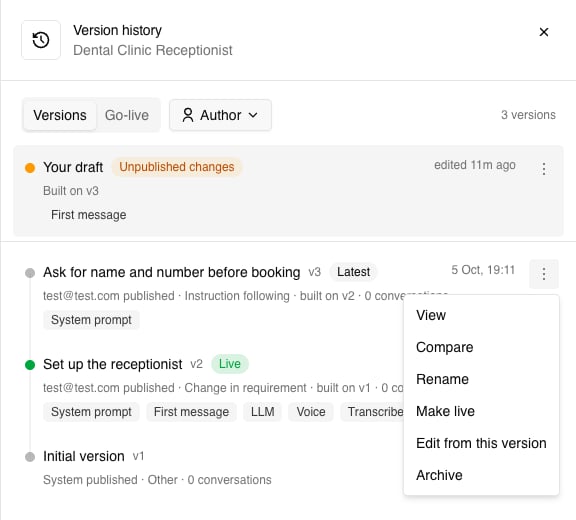Click System prompt tag under v3
This screenshot has width=576, height=520.
91,320
